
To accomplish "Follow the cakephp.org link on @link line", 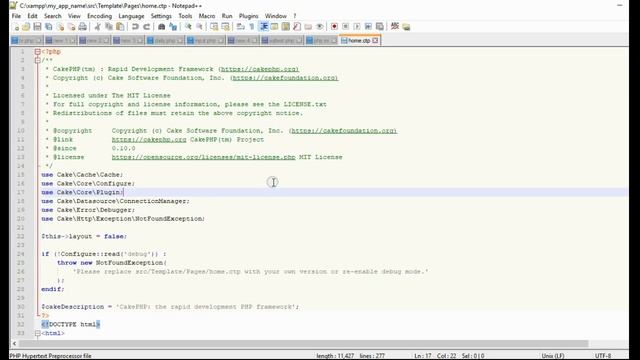I will click(149, 140).
